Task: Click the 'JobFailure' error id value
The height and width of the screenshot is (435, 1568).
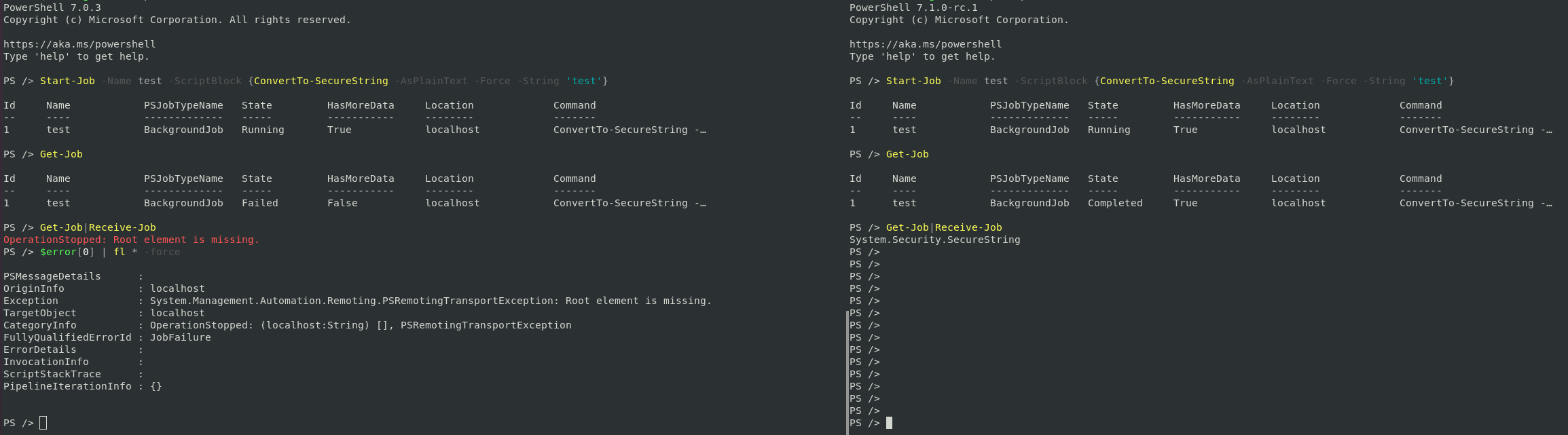Action: (181, 337)
